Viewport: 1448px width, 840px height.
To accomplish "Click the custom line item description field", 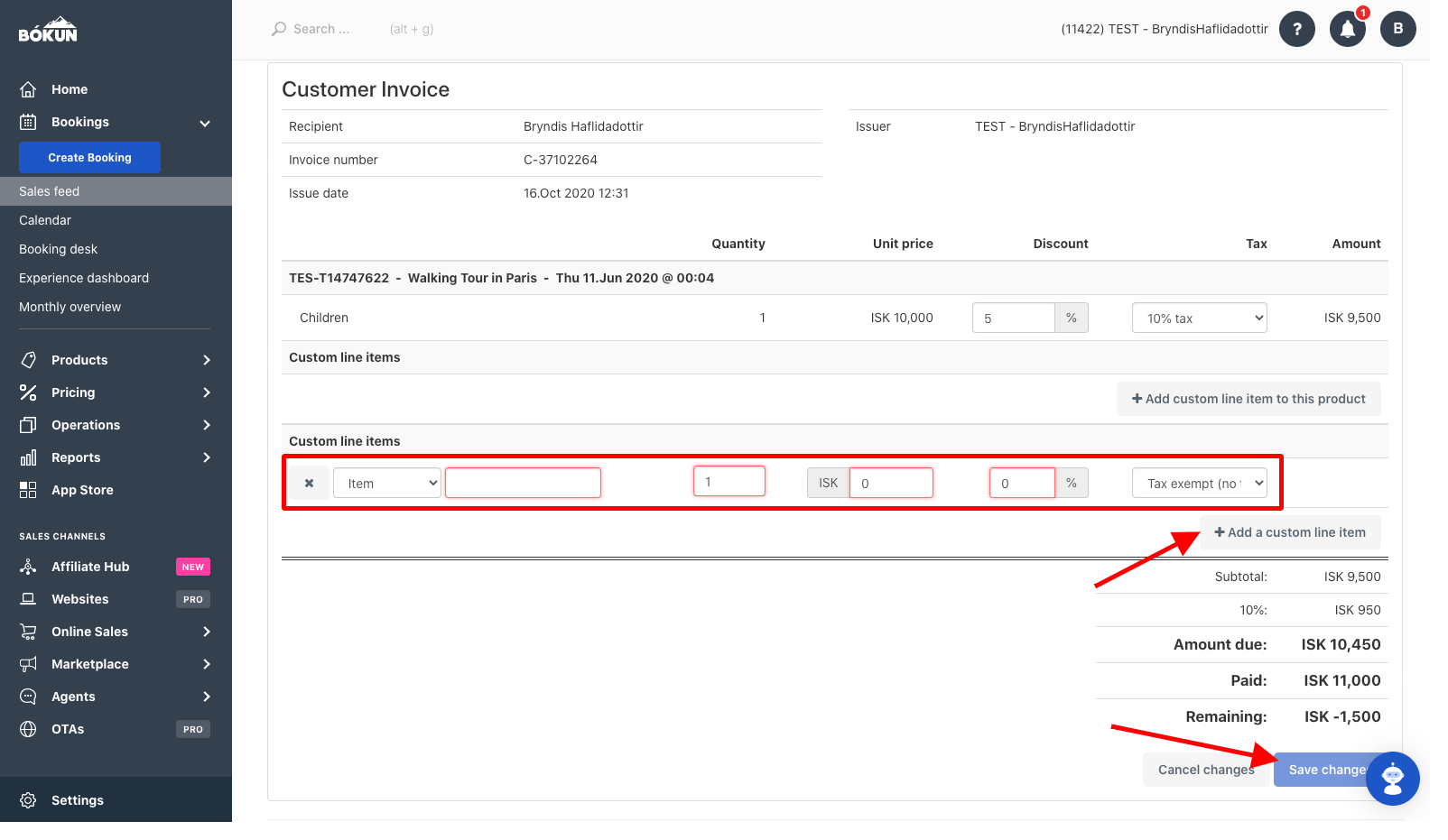I will [x=523, y=483].
